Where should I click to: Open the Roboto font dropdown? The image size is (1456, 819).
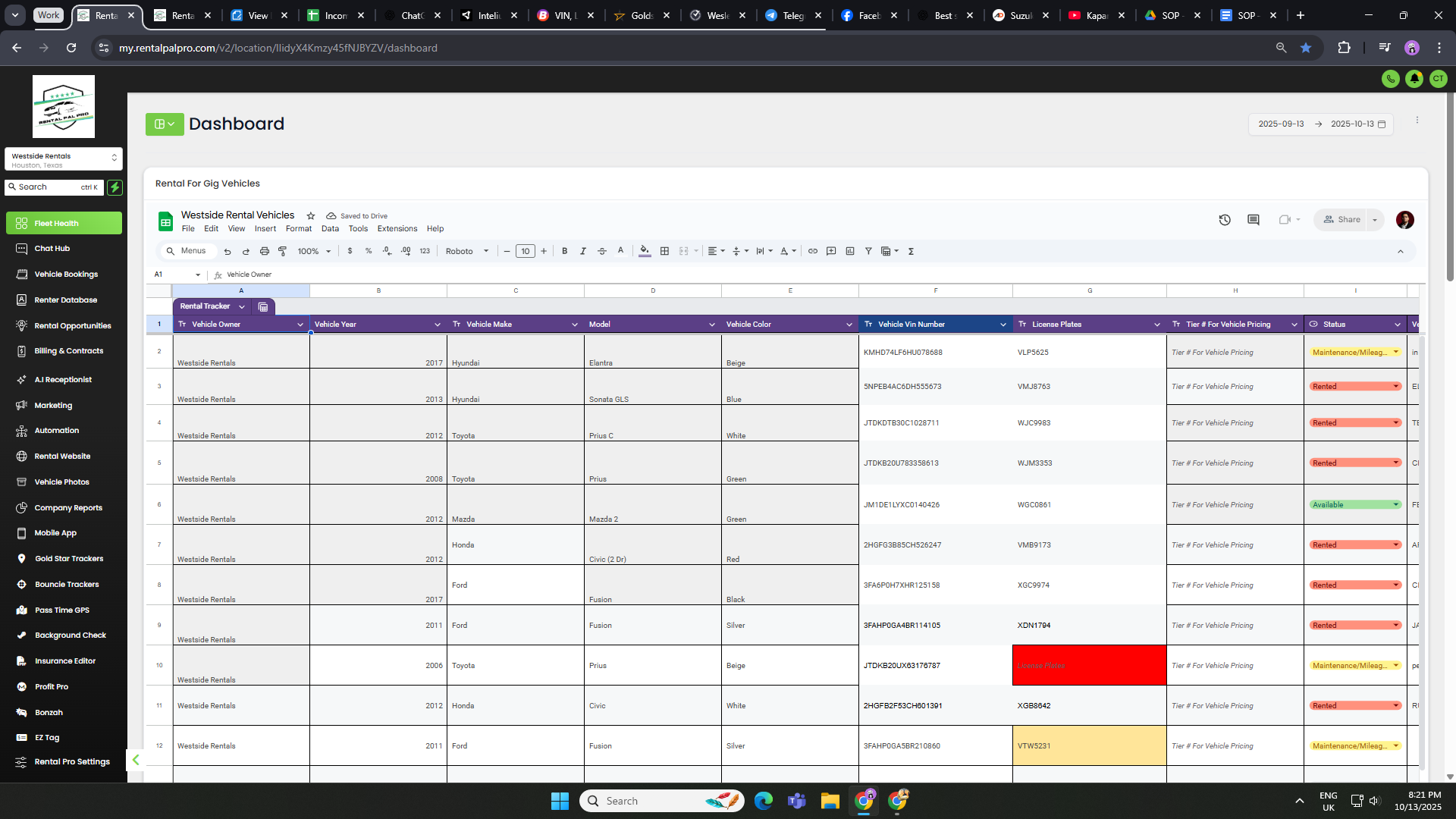click(x=467, y=251)
